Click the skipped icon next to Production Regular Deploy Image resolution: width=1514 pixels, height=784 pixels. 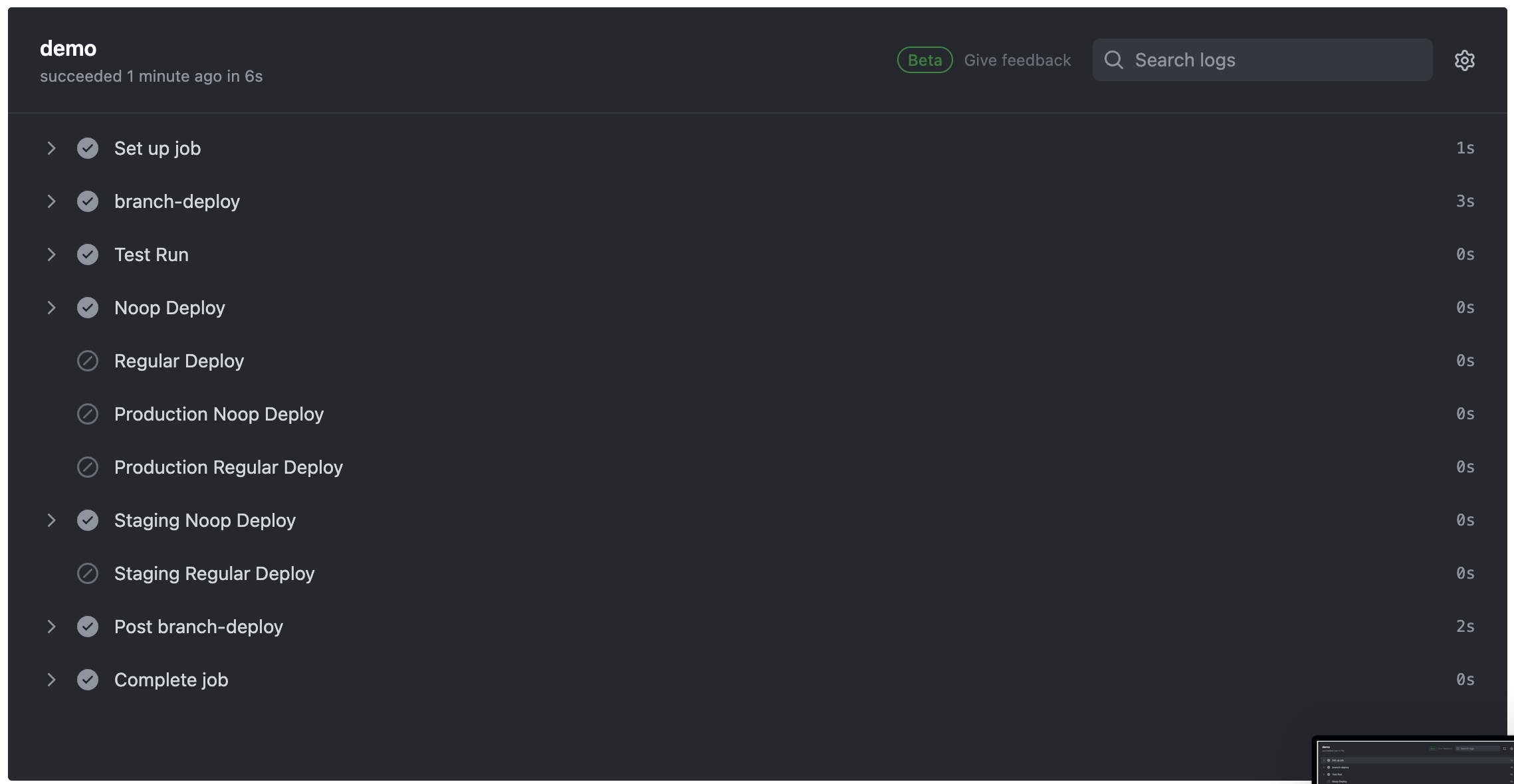[x=88, y=467]
